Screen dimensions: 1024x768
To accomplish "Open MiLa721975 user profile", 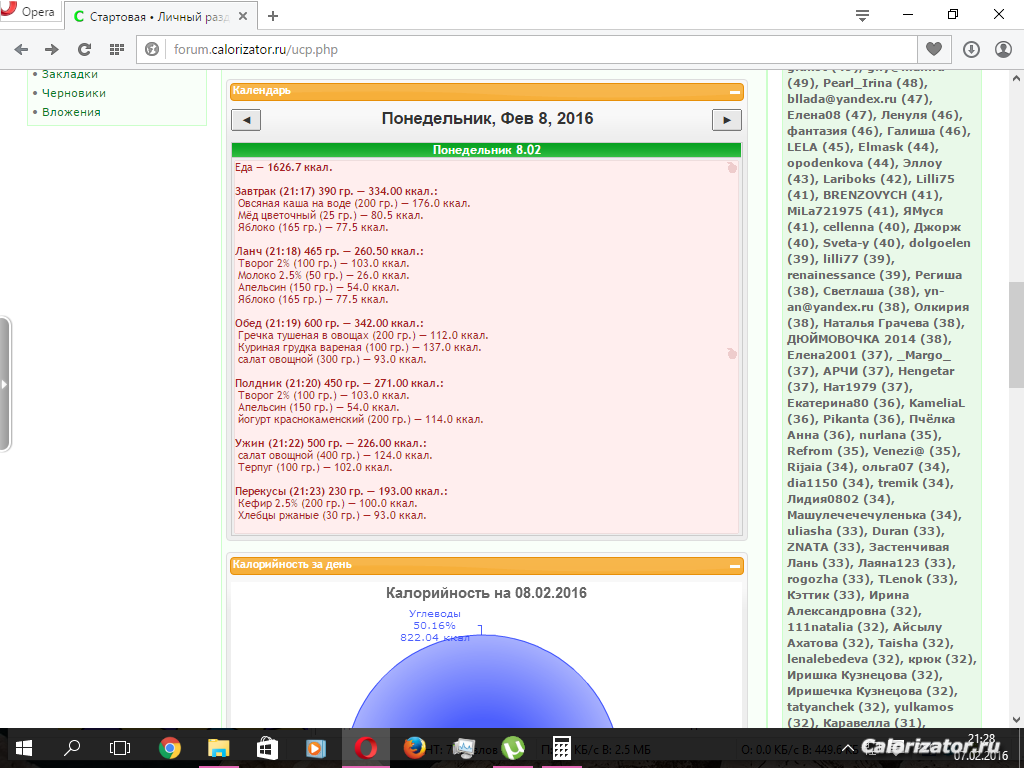I will coord(824,212).
